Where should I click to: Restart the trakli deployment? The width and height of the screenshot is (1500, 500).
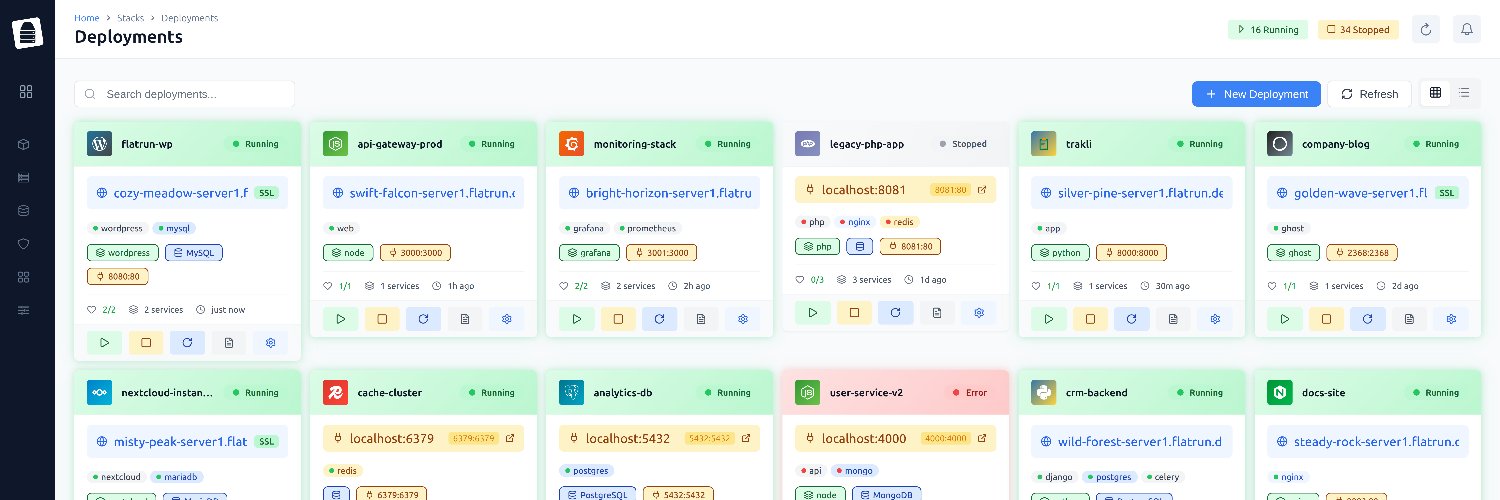point(1131,319)
